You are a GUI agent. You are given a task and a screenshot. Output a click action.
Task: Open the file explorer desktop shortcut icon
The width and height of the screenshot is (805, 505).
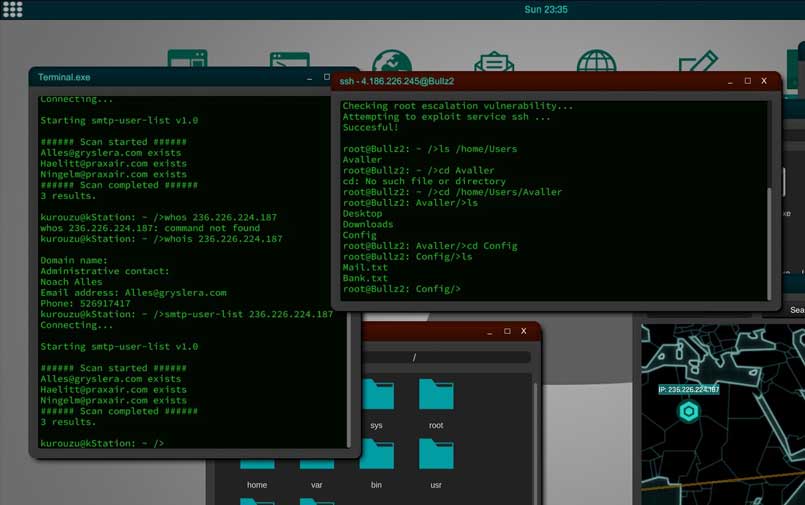pos(187,58)
